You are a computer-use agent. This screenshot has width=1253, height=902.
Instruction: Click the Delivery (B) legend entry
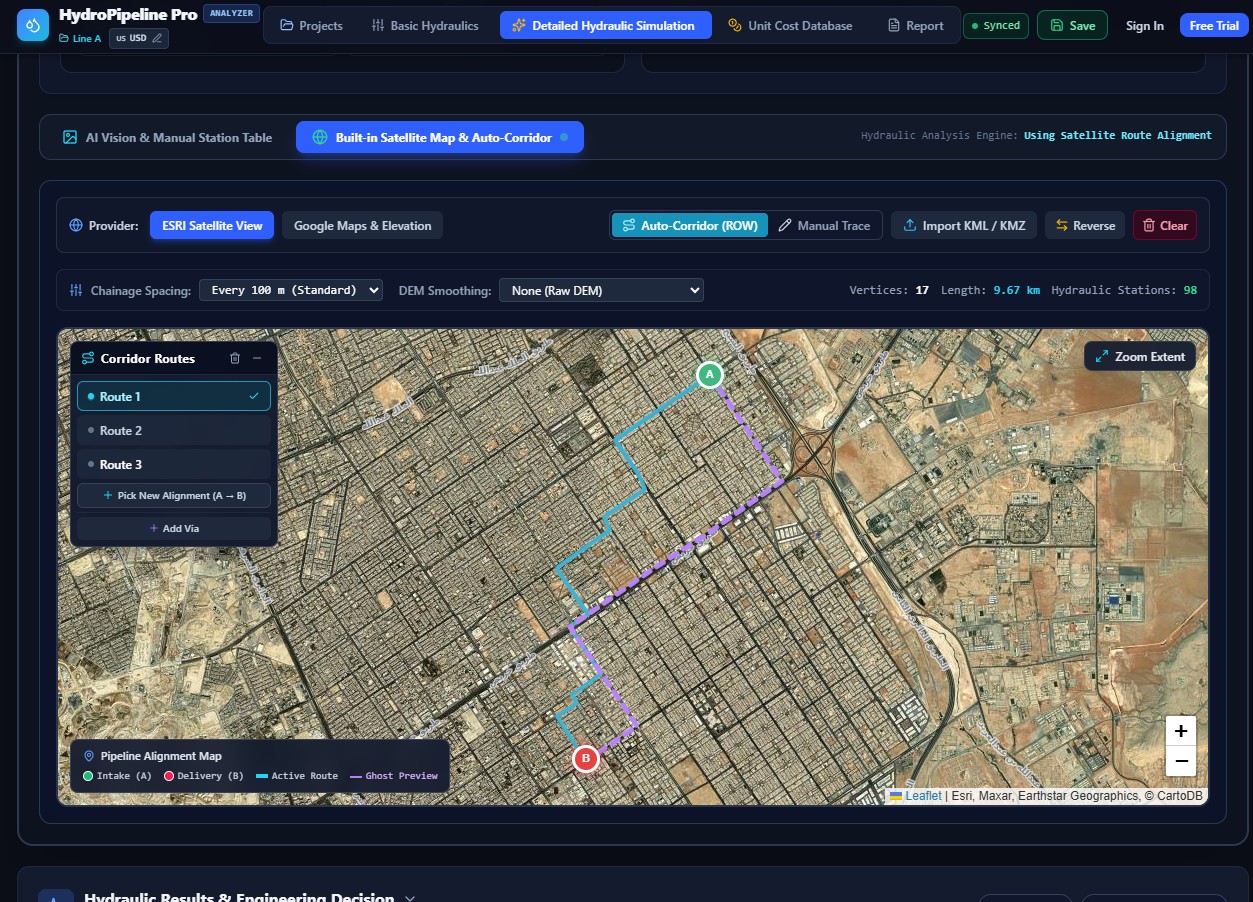(204, 776)
